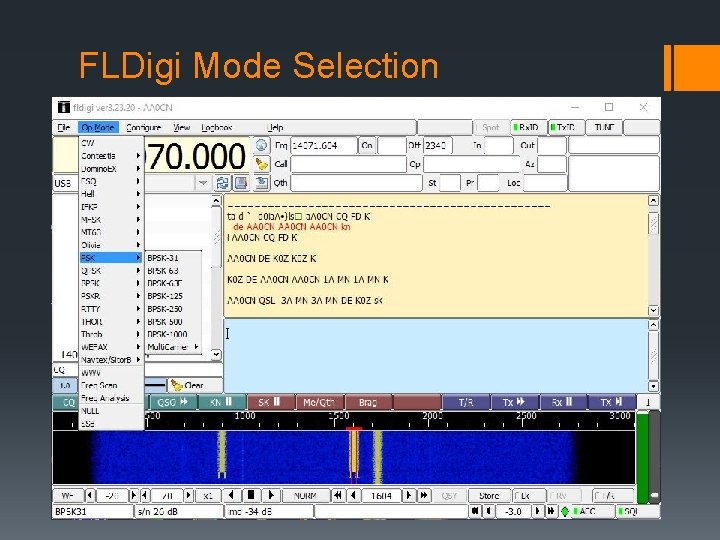Viewport: 720px width, 540px height.
Task: Expand the MultiCarrier submenu
Action: (173, 347)
